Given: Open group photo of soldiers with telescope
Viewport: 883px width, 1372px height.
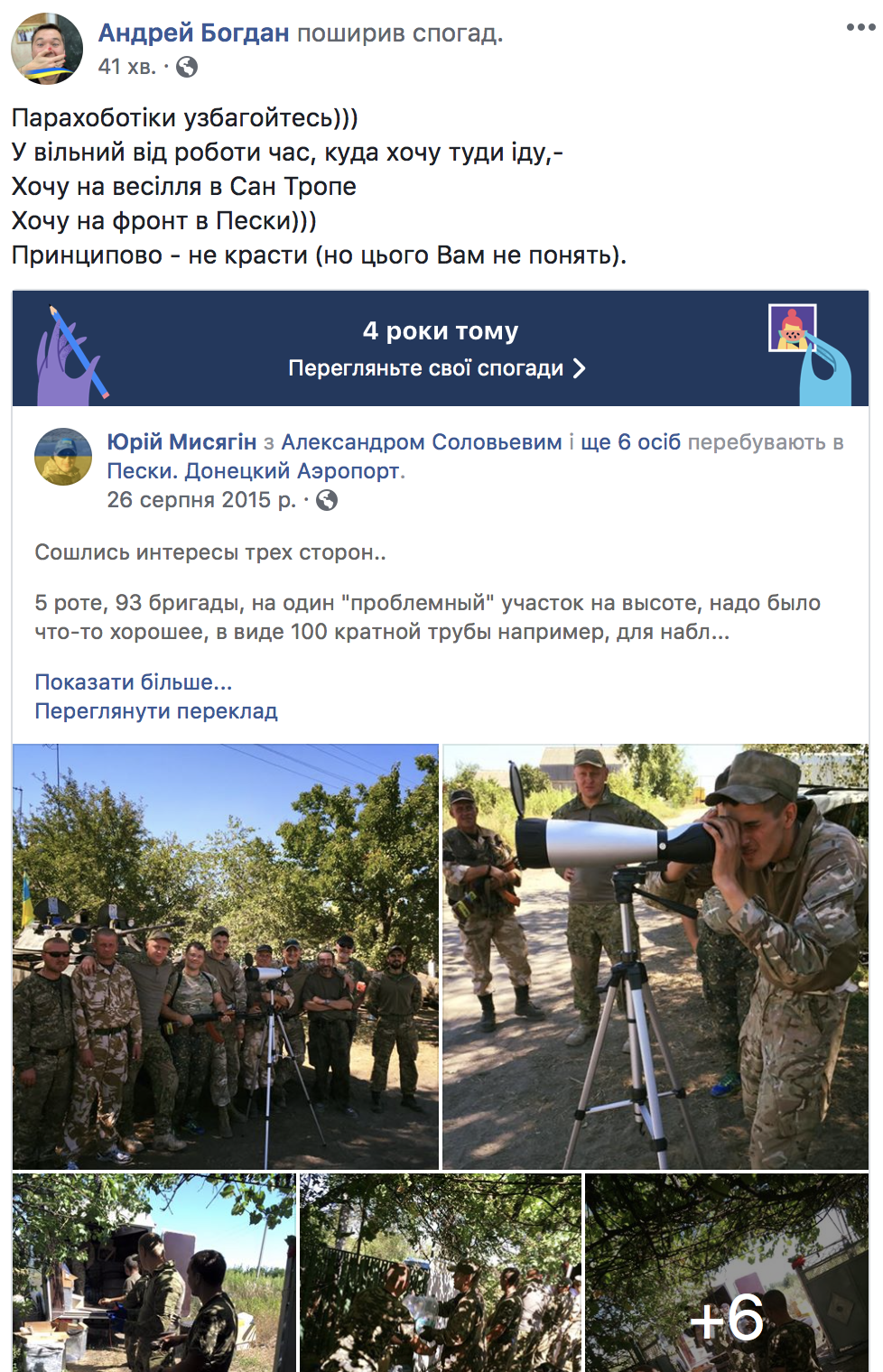Looking at the screenshot, I should click(x=226, y=957).
